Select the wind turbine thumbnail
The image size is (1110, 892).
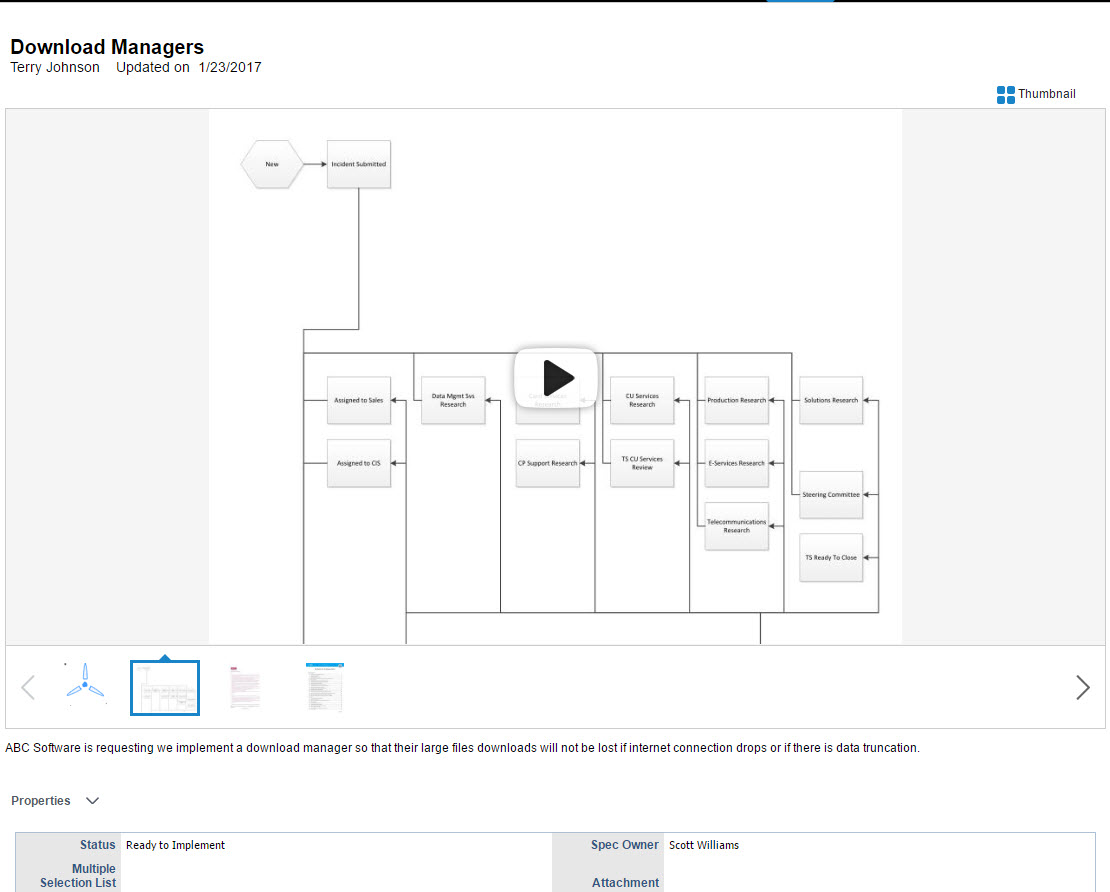click(85, 684)
